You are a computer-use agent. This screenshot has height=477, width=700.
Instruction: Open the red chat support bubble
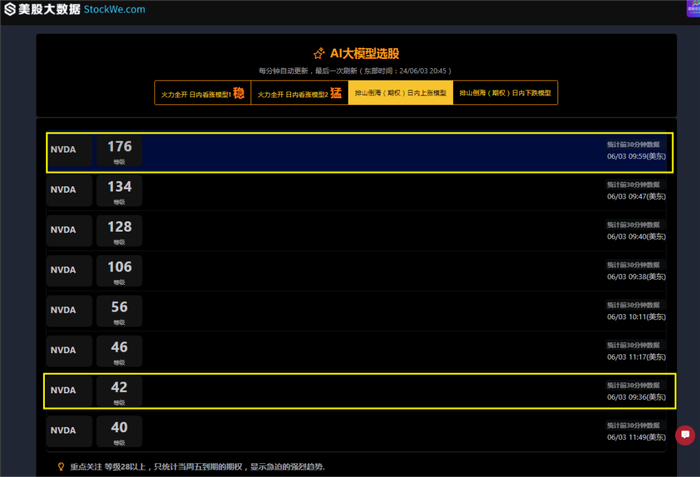pos(685,435)
